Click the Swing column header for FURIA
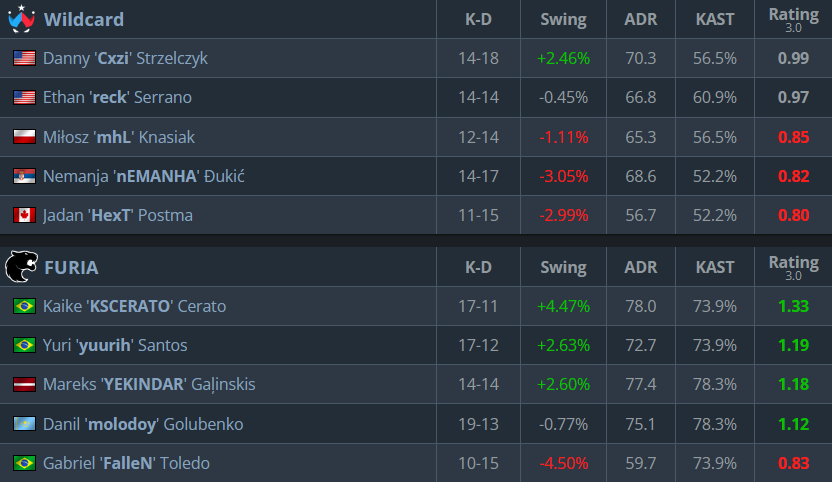 coord(564,268)
